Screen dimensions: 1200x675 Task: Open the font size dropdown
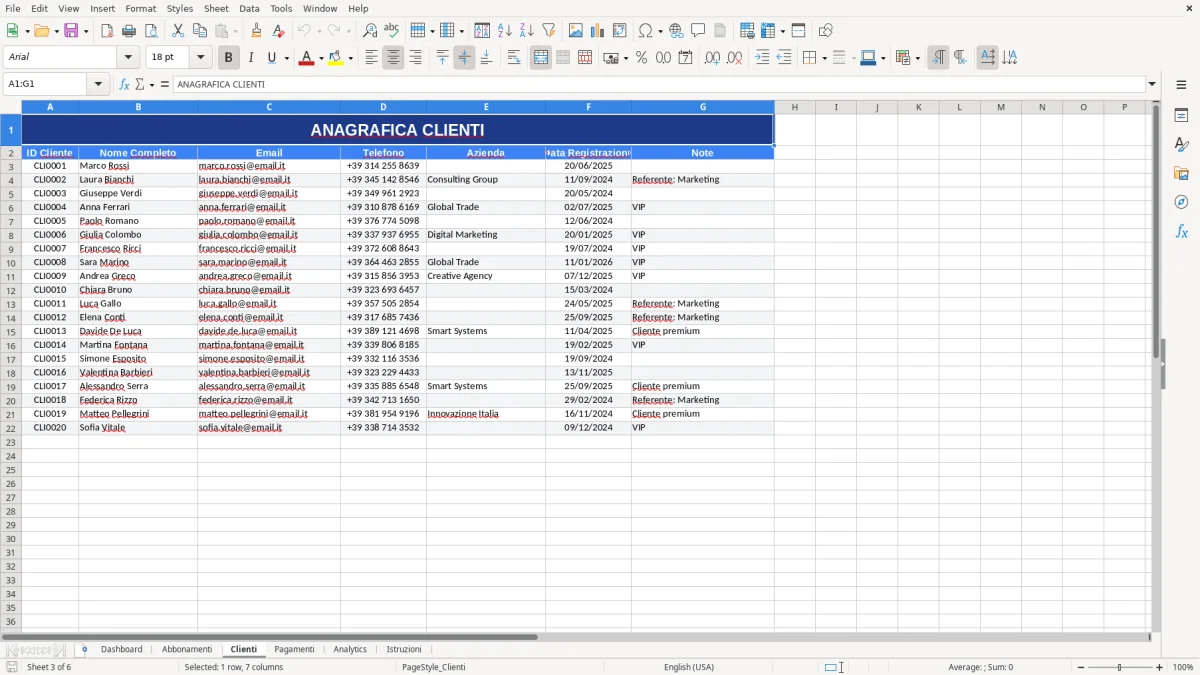click(x=198, y=57)
